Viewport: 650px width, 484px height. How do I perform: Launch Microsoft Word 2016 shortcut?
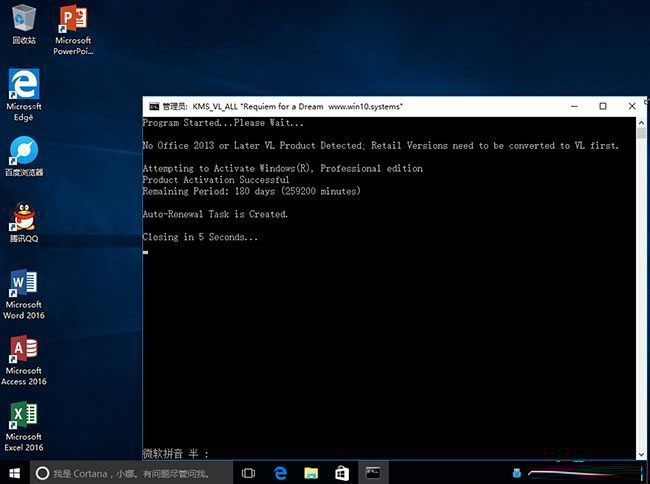24,284
